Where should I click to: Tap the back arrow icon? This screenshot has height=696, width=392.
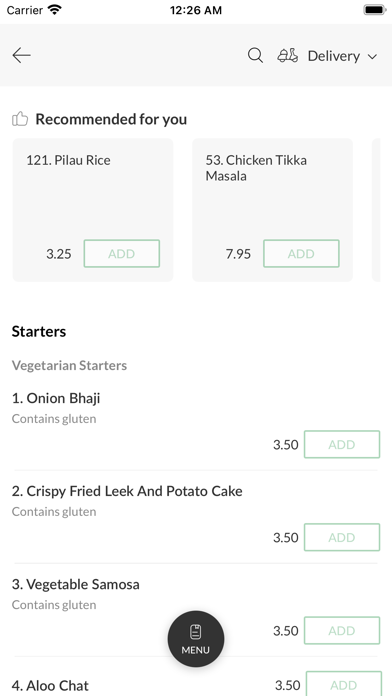point(21,55)
